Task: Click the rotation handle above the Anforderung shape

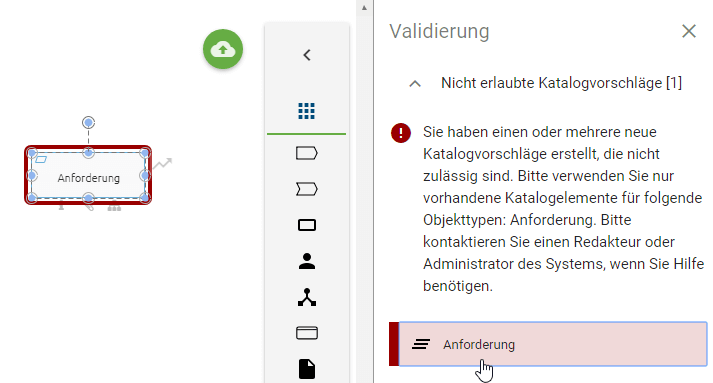Action: click(88, 122)
